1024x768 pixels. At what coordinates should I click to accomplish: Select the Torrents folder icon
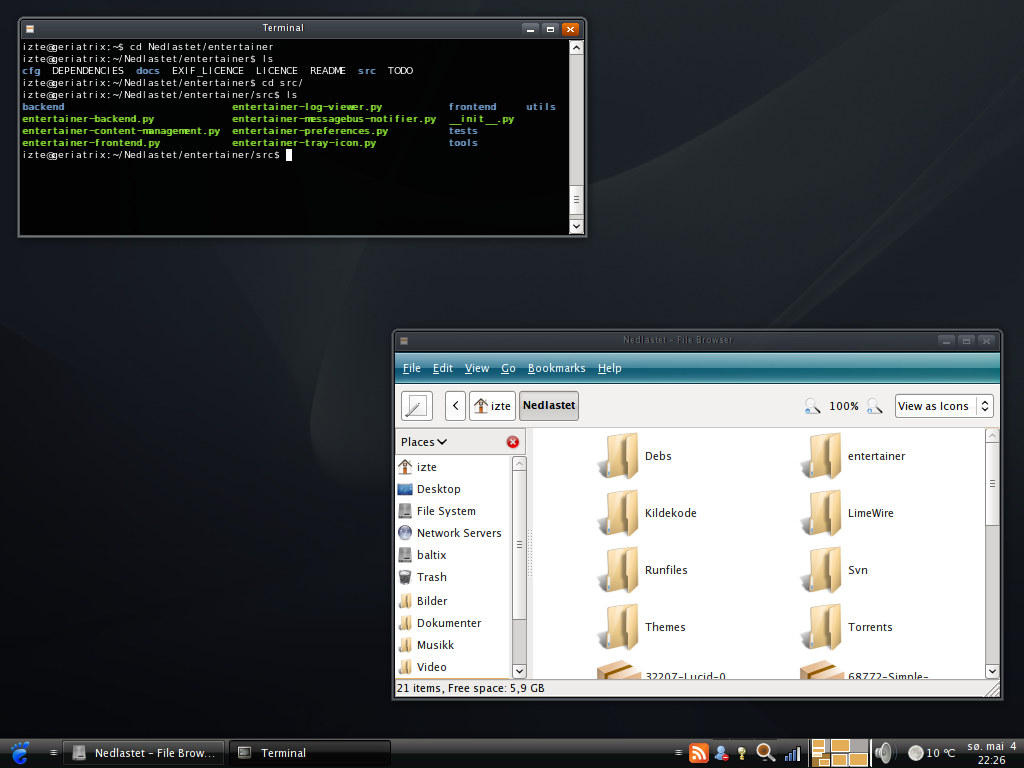pos(821,627)
